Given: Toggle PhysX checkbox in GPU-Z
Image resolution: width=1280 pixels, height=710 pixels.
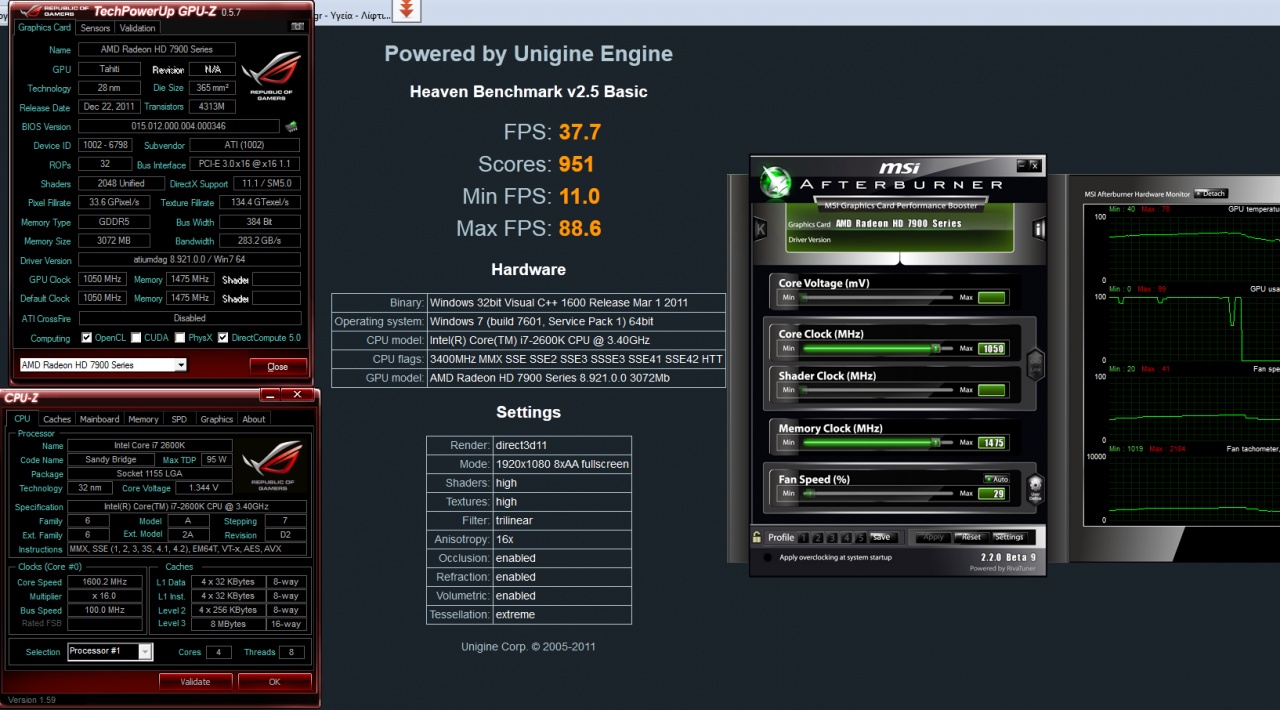Looking at the screenshot, I should (x=180, y=338).
